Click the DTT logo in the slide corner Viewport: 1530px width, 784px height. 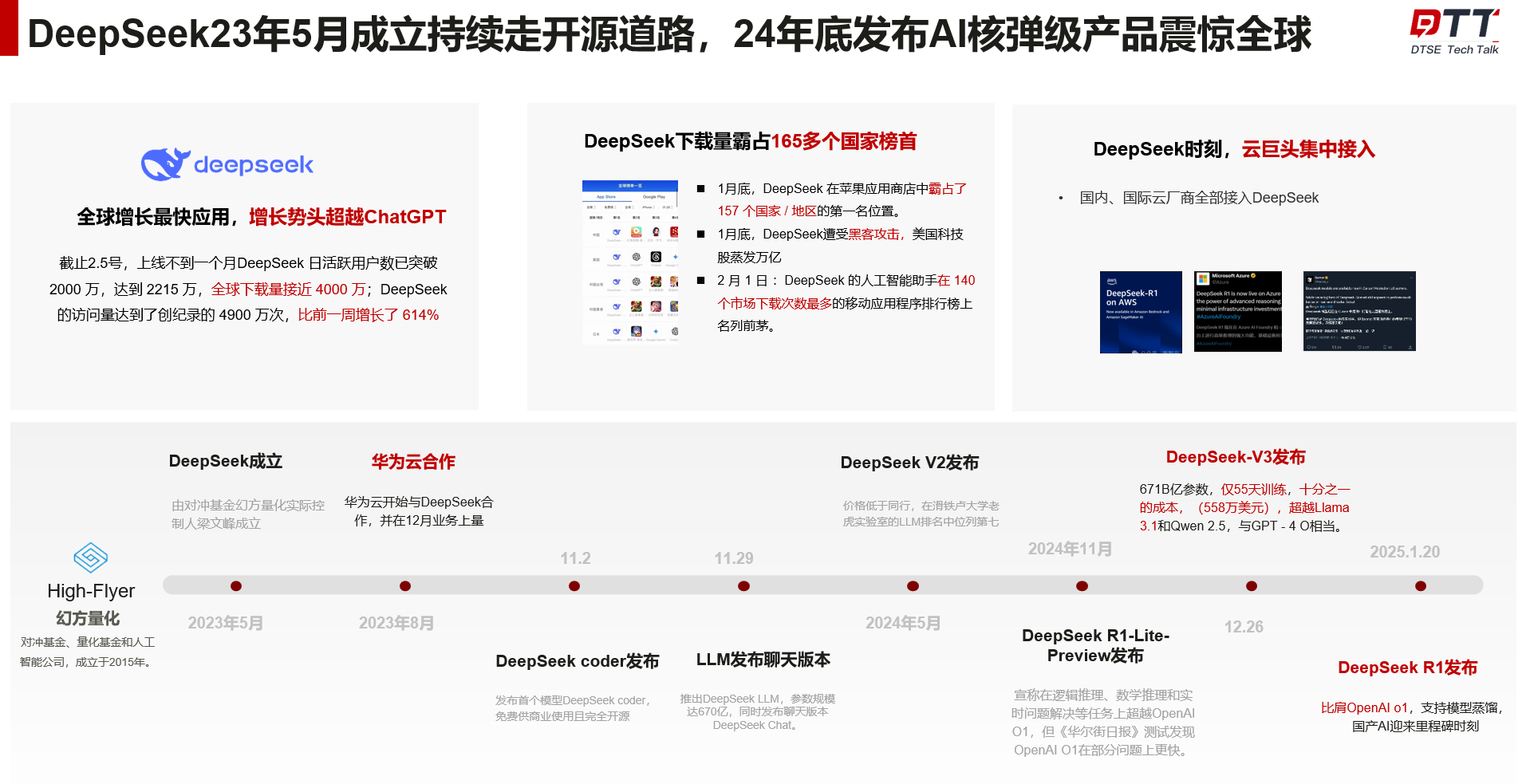(1454, 24)
